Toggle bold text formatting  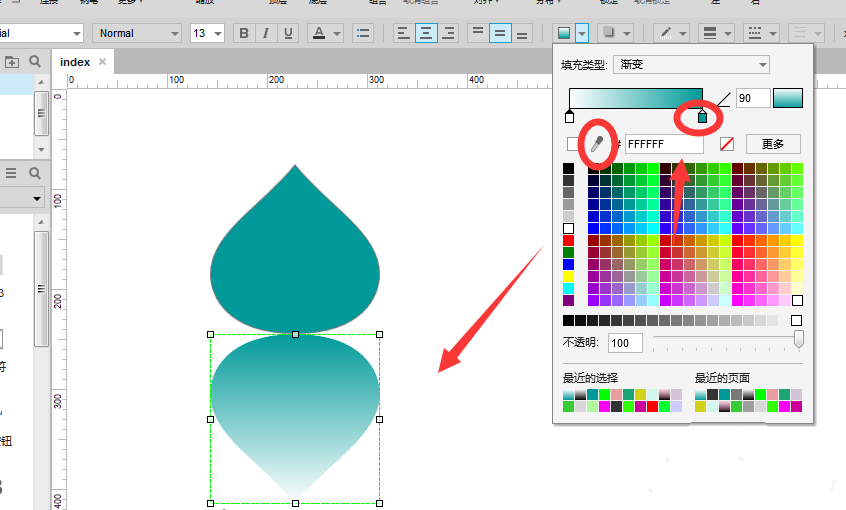[x=244, y=33]
